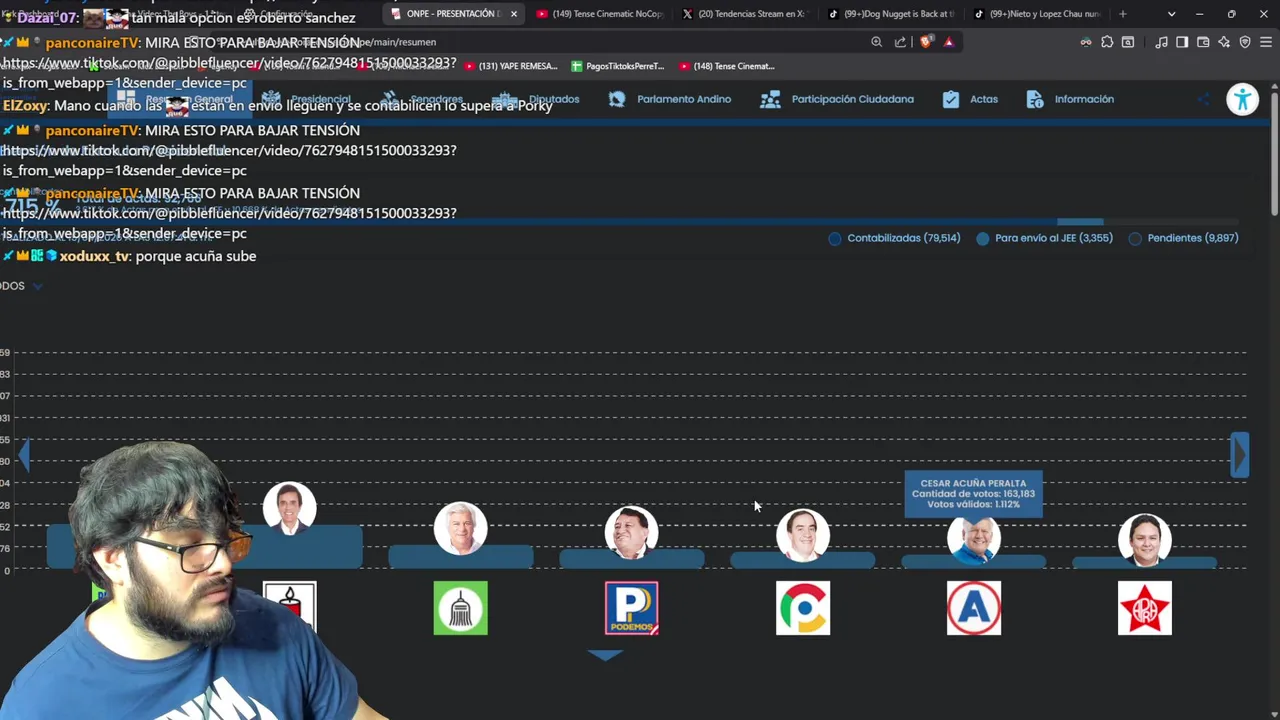
Task: Open the Leo AI sparkle icon
Action: point(1224,42)
